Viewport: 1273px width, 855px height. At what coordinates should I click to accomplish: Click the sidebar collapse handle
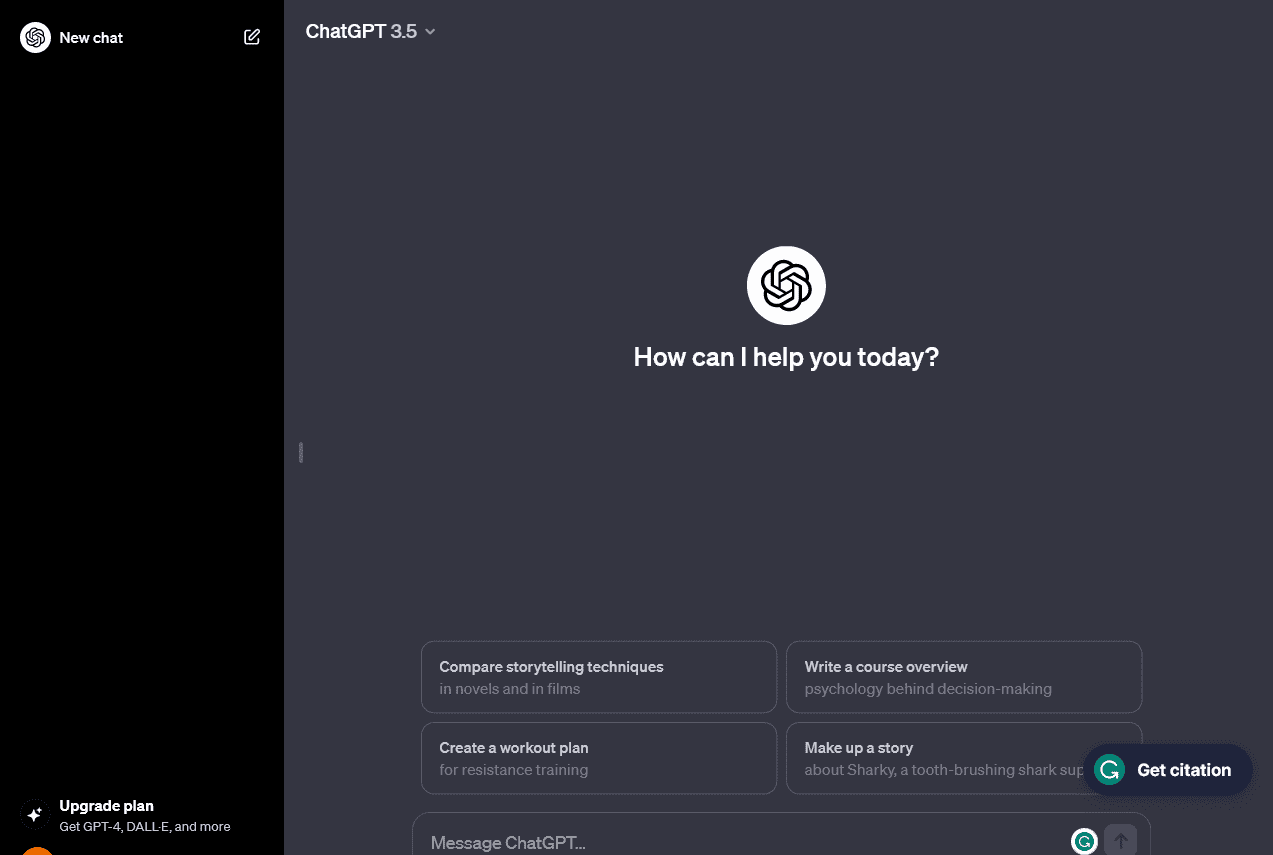pos(300,452)
